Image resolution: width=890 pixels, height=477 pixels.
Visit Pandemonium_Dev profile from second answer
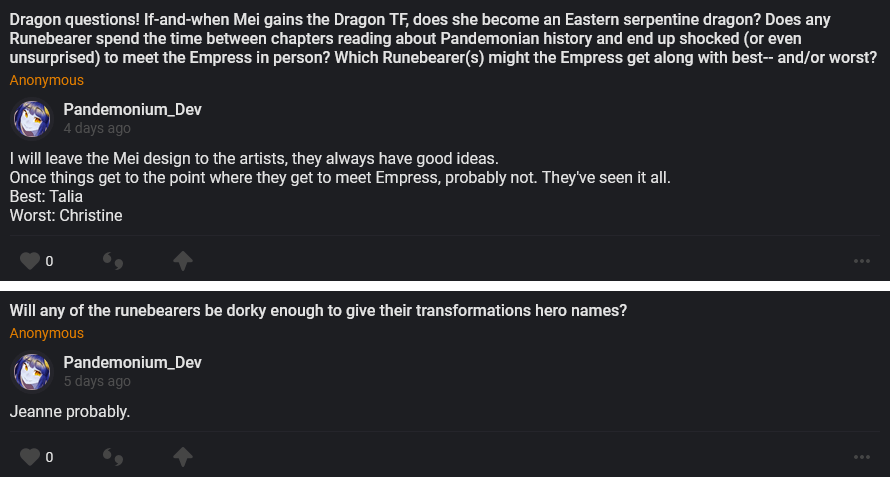click(132, 363)
